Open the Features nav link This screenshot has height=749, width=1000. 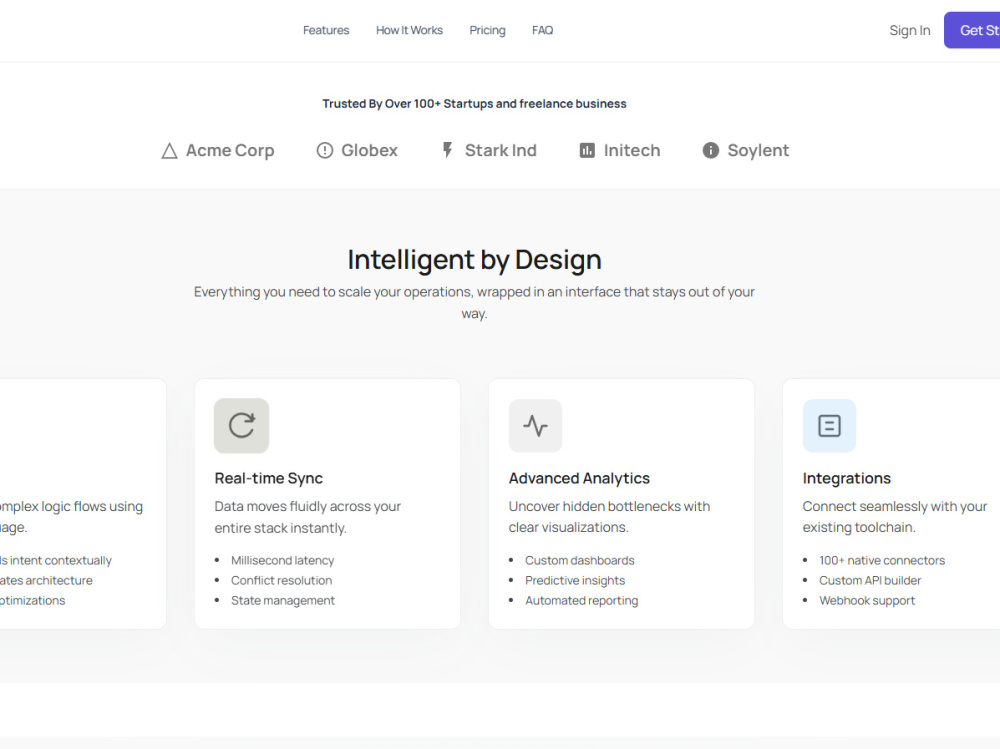pos(326,30)
